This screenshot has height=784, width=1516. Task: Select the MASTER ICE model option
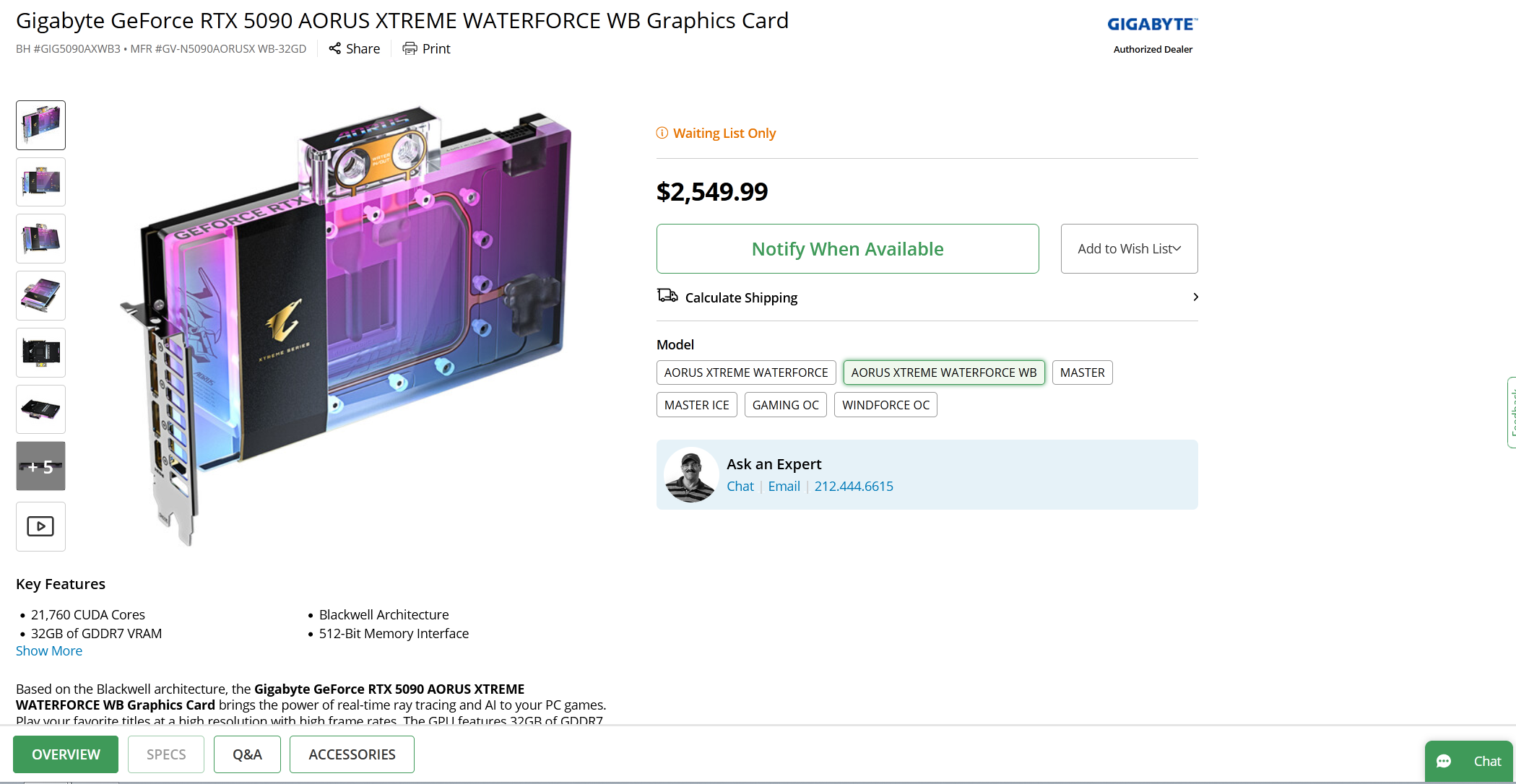click(x=696, y=405)
